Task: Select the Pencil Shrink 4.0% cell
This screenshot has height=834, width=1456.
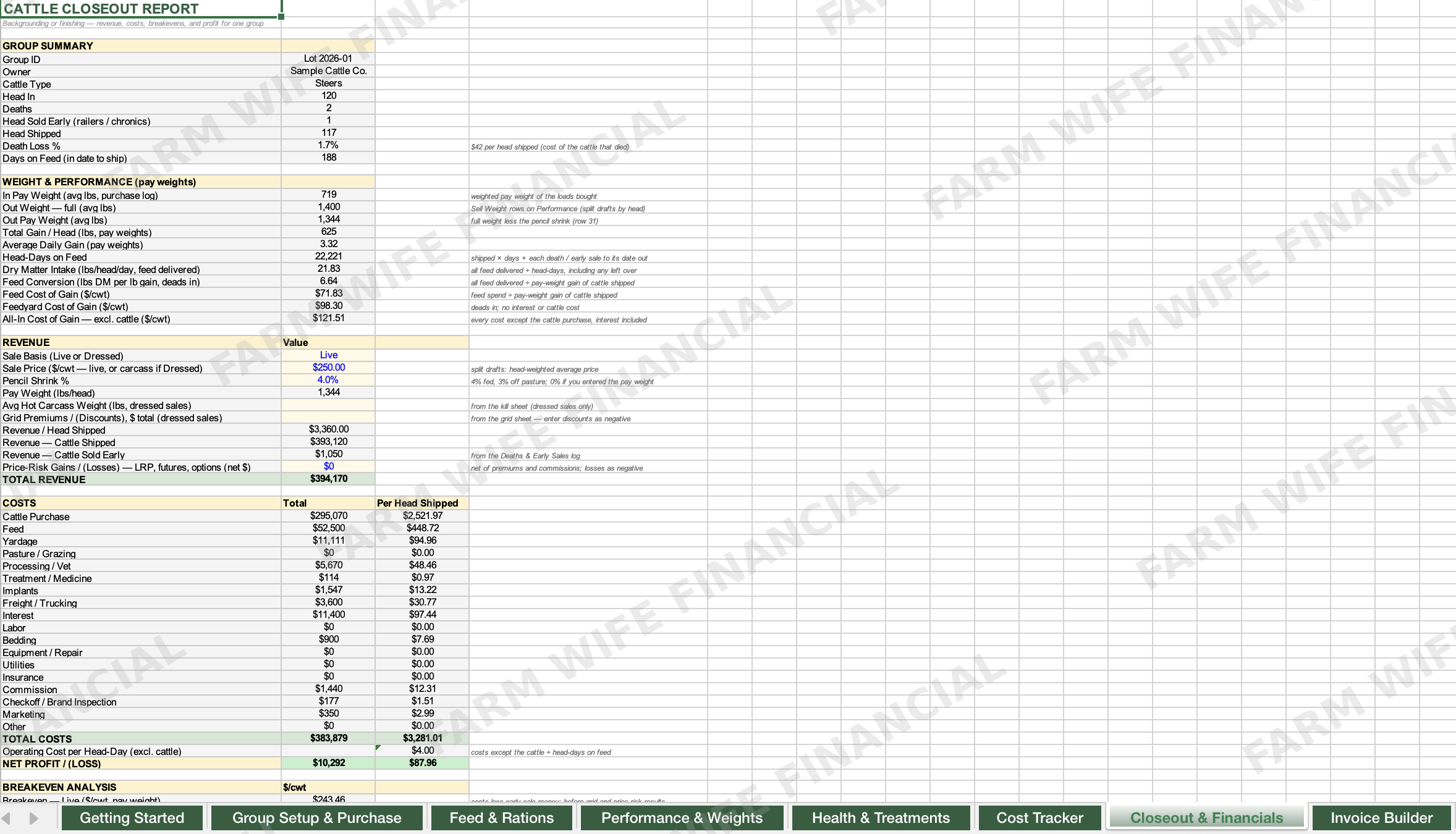Action: (328, 380)
